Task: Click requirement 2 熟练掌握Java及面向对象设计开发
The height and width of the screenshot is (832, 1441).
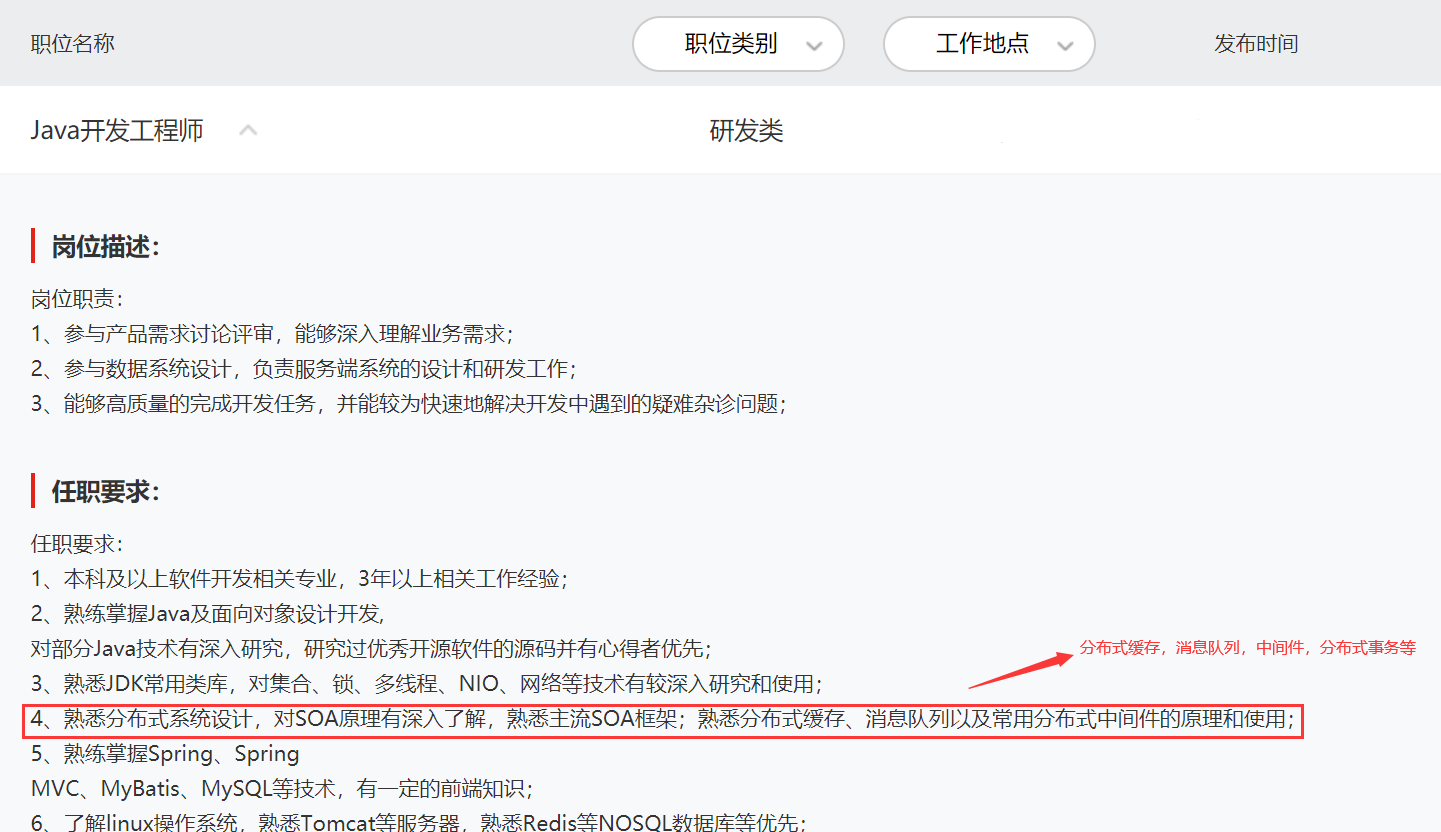Action: (208, 614)
